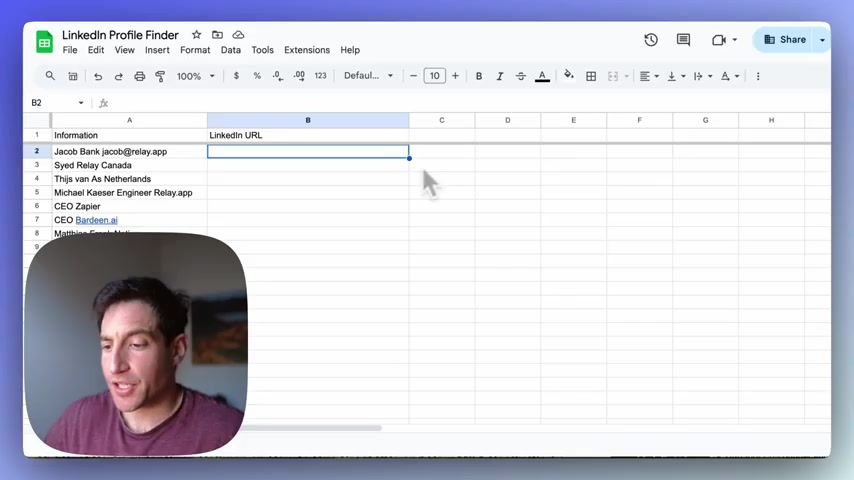Open the File menu

click(x=70, y=50)
